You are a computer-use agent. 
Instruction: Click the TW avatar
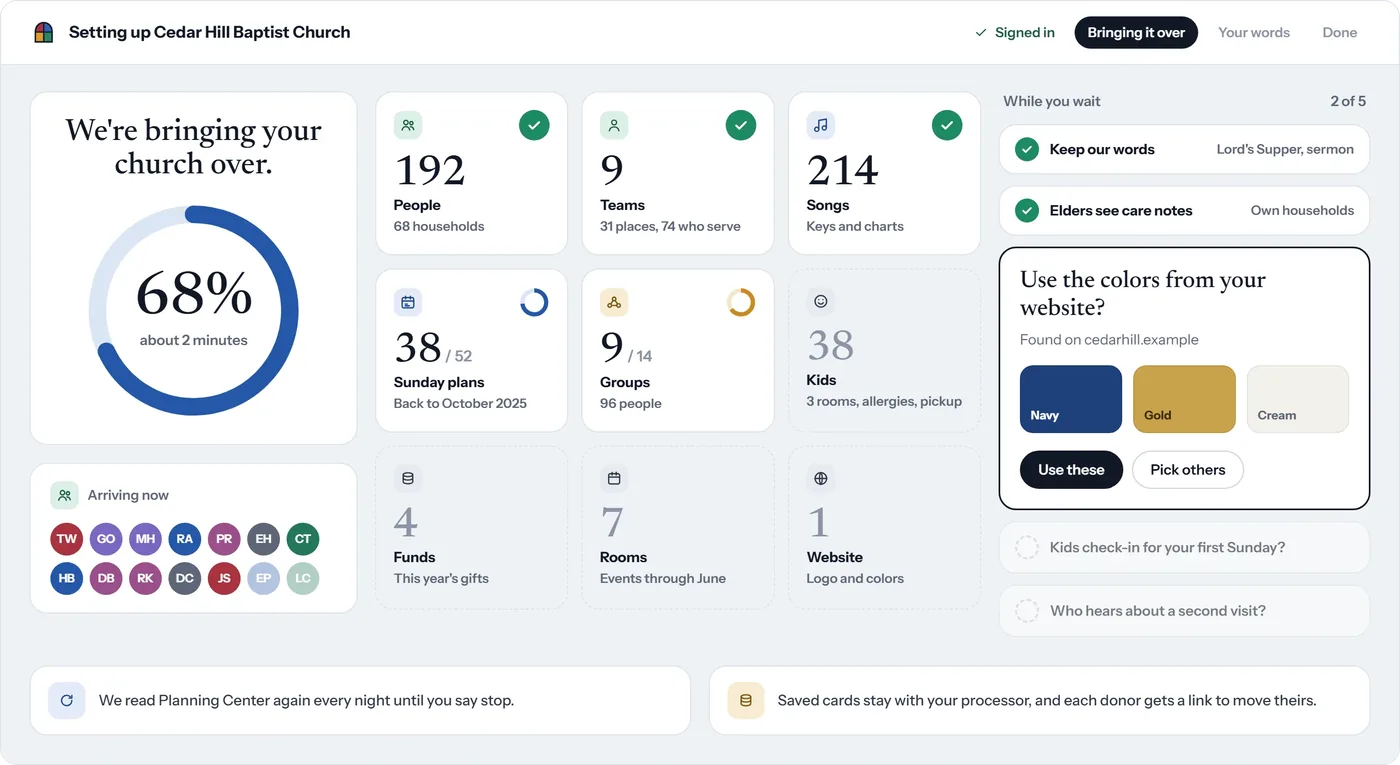pos(67,539)
